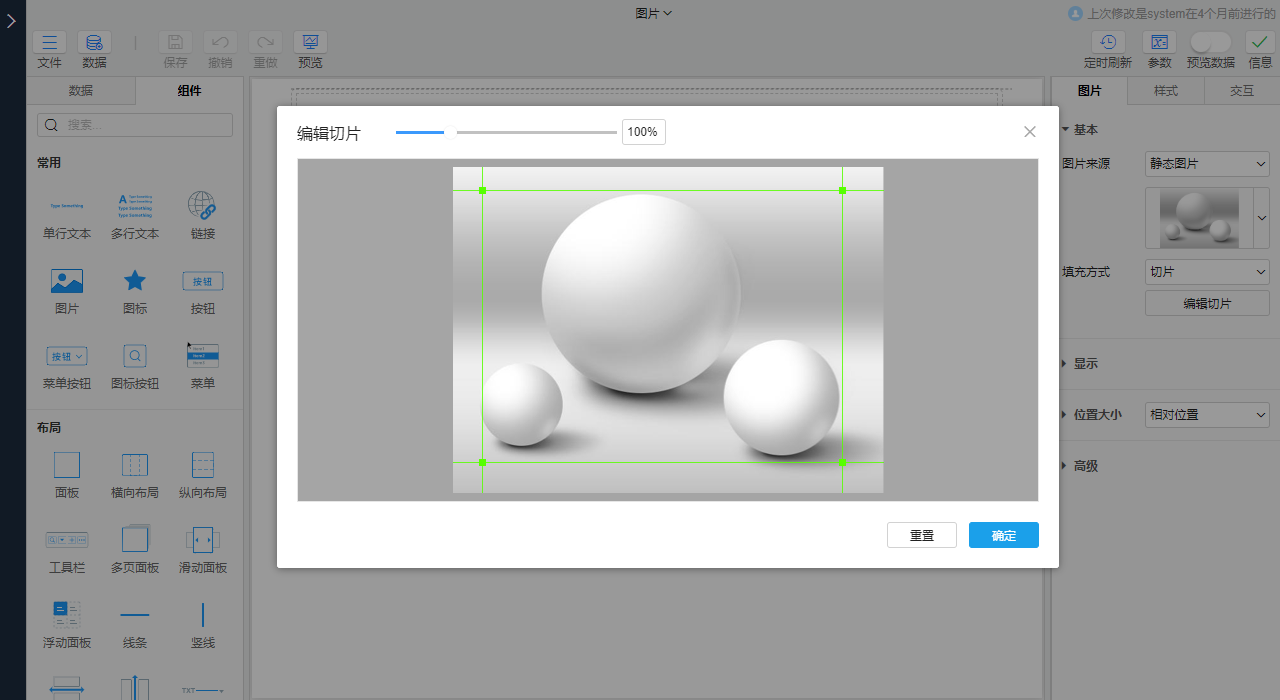Switch to the 样式 tab
Image resolution: width=1280 pixels, height=700 pixels.
(x=1165, y=91)
